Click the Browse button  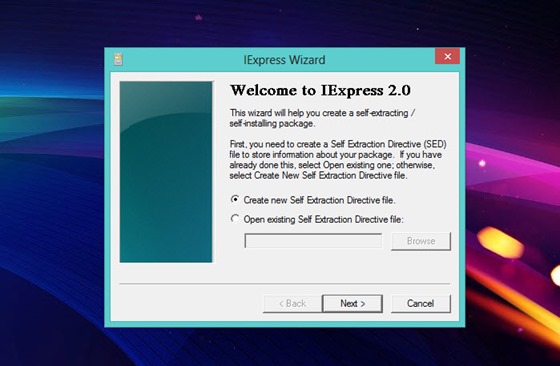(x=421, y=241)
